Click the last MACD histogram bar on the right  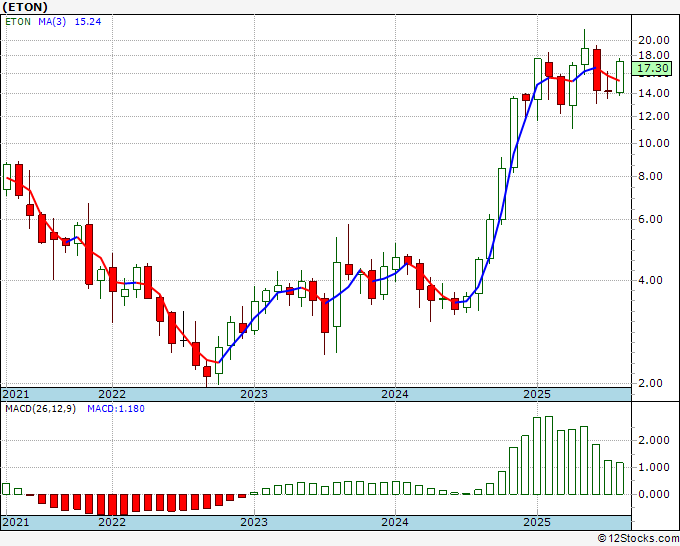(620, 479)
